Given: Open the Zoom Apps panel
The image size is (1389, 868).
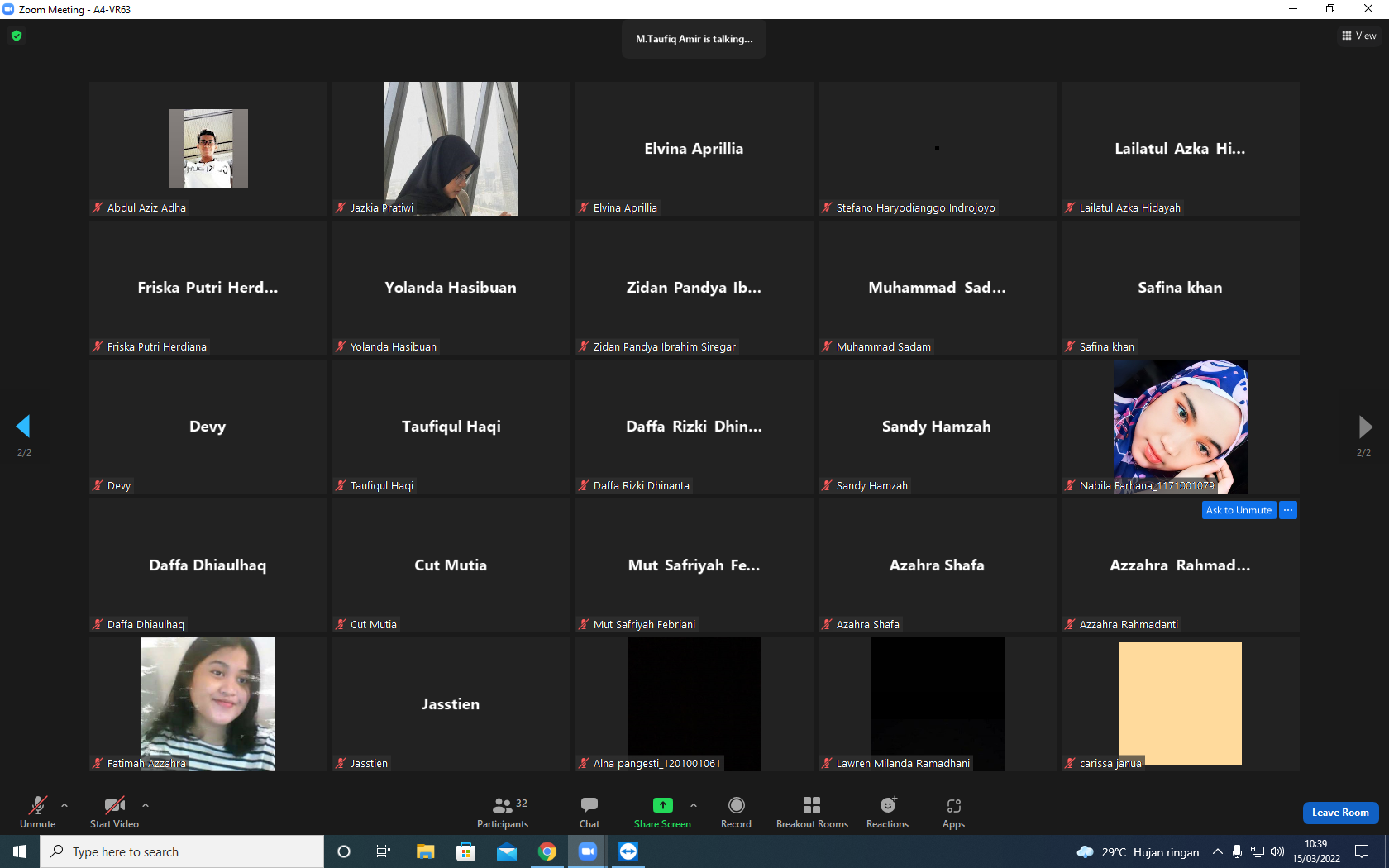Looking at the screenshot, I should [x=953, y=813].
